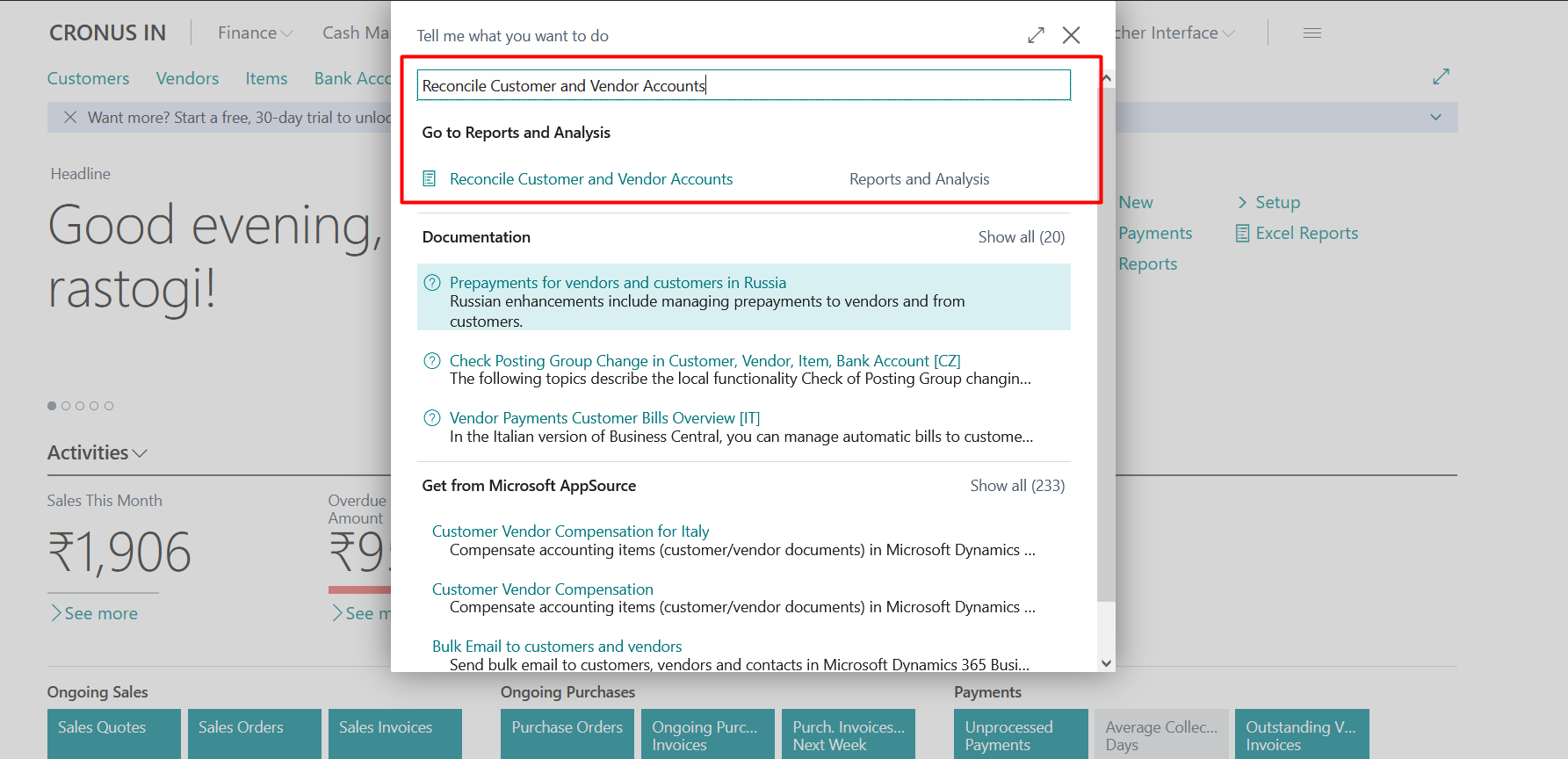Expand the role center page to full view

point(1441,77)
